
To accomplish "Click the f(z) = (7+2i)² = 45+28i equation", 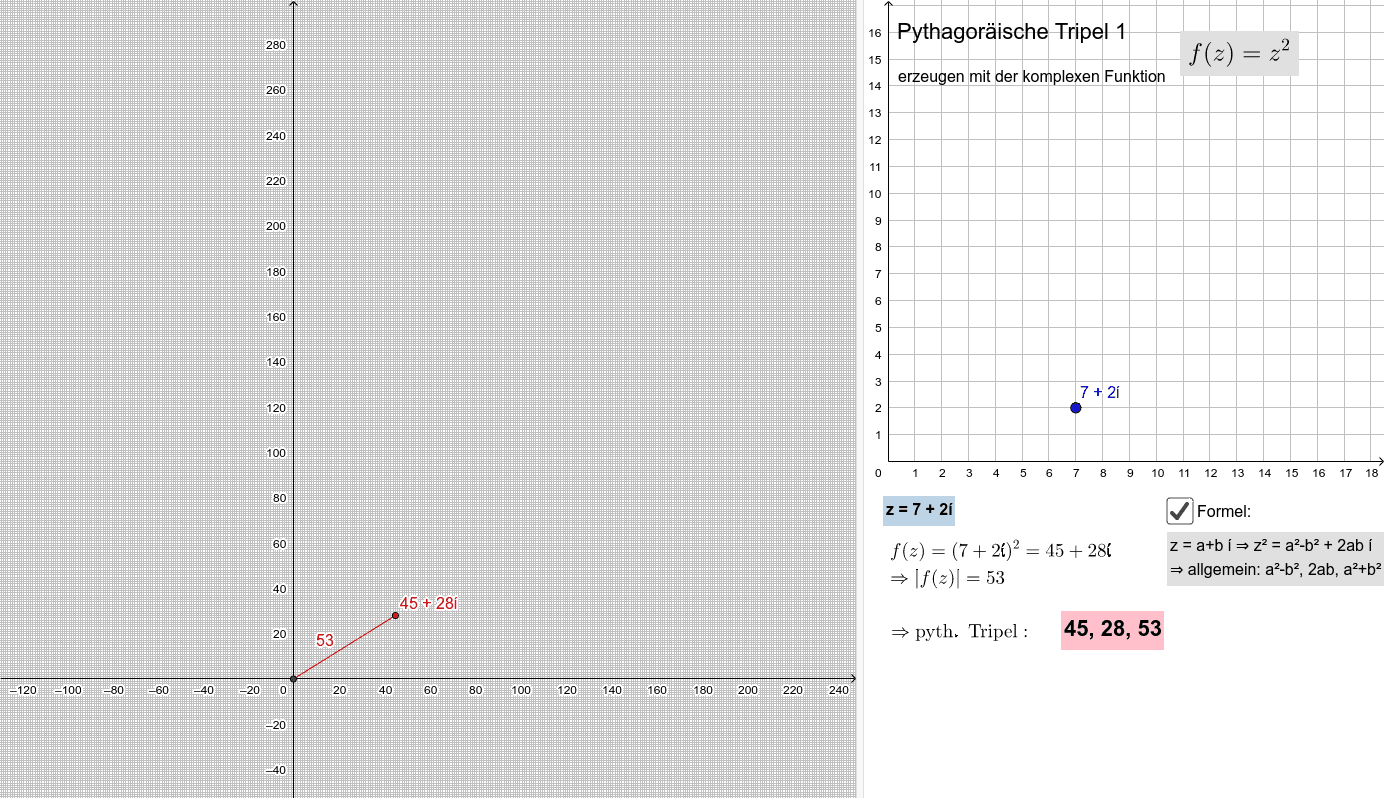I will point(1002,550).
